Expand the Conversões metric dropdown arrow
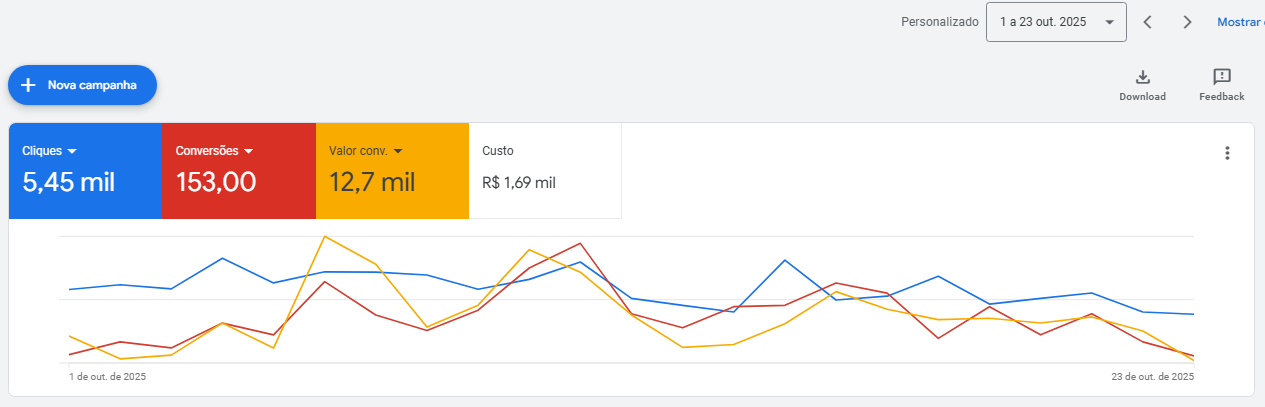 [x=248, y=151]
